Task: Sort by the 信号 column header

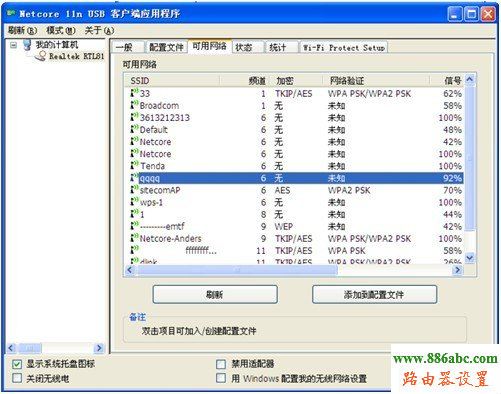Action: [446, 80]
